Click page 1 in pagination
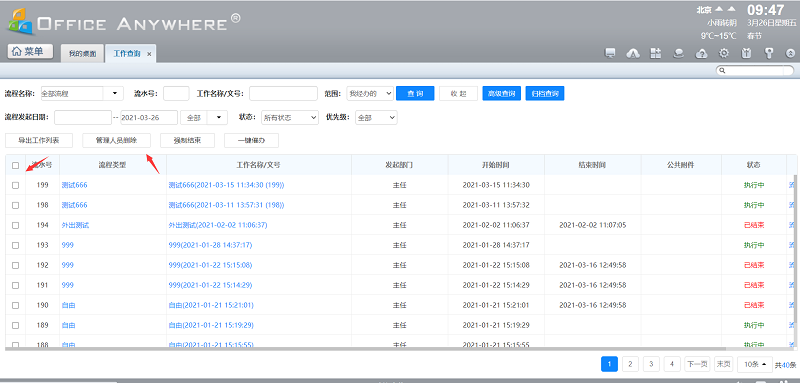 pyautogui.click(x=609, y=364)
